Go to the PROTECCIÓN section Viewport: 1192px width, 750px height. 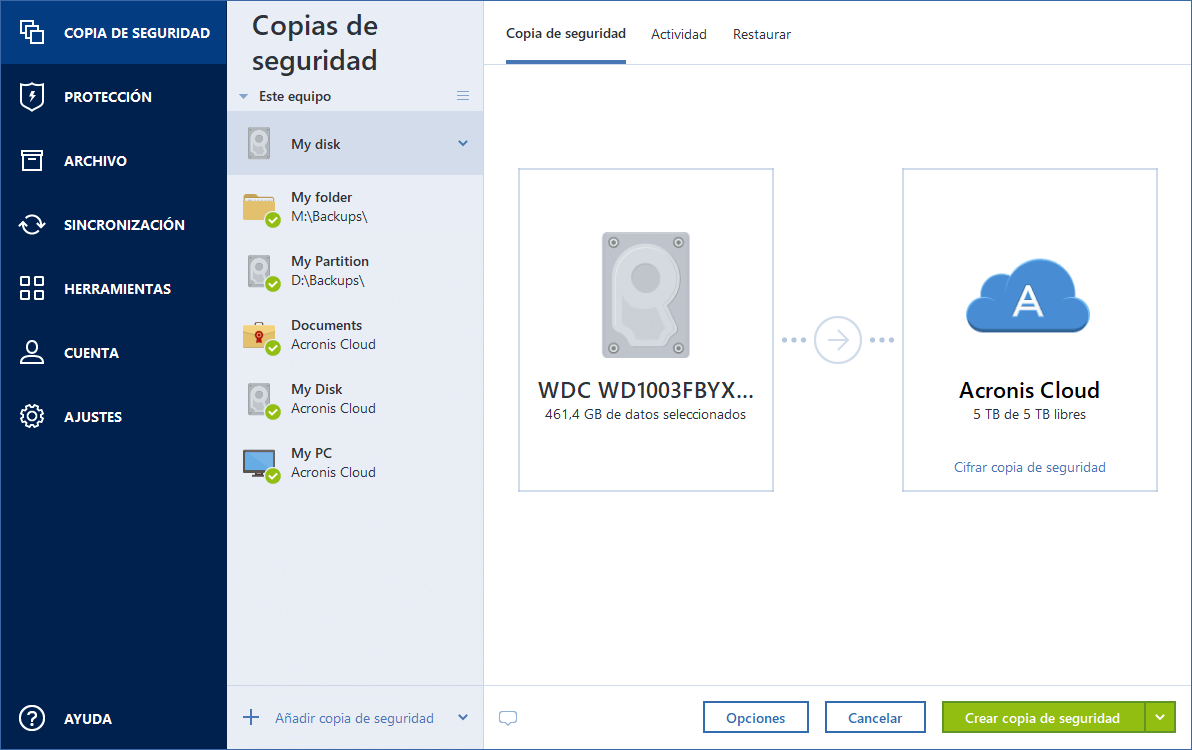tap(113, 97)
